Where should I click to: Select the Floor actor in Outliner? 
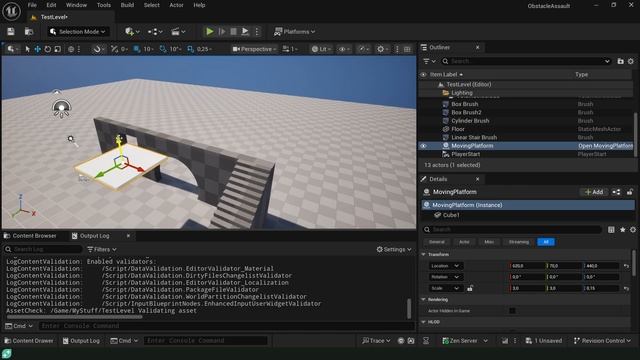[x=458, y=129]
